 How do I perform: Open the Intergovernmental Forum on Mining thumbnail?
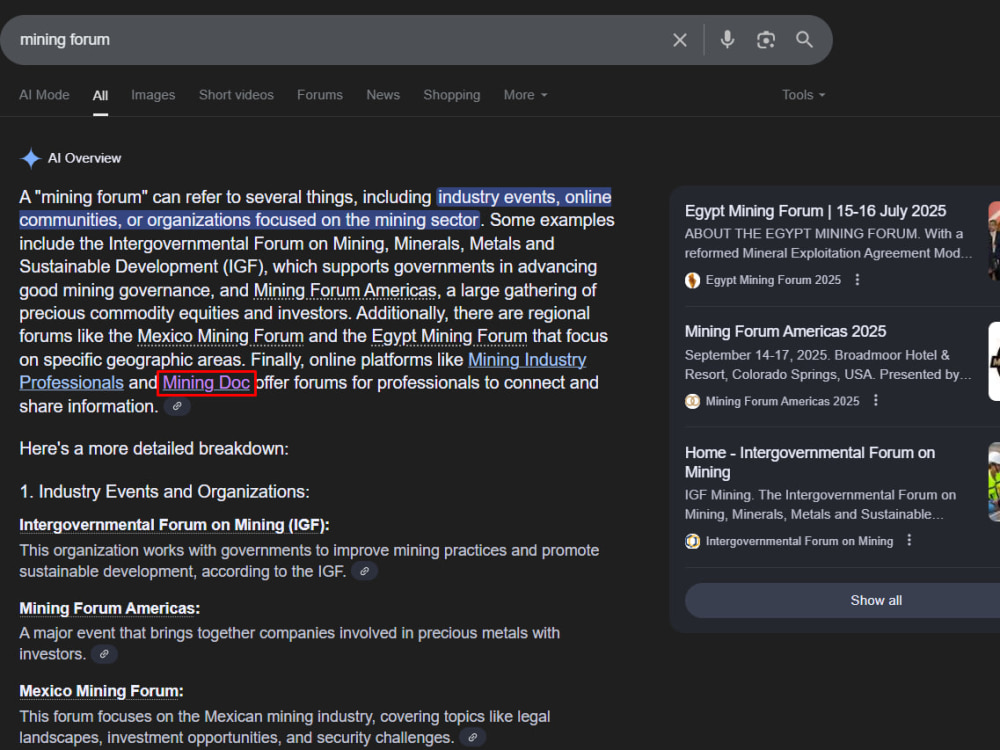coord(994,482)
